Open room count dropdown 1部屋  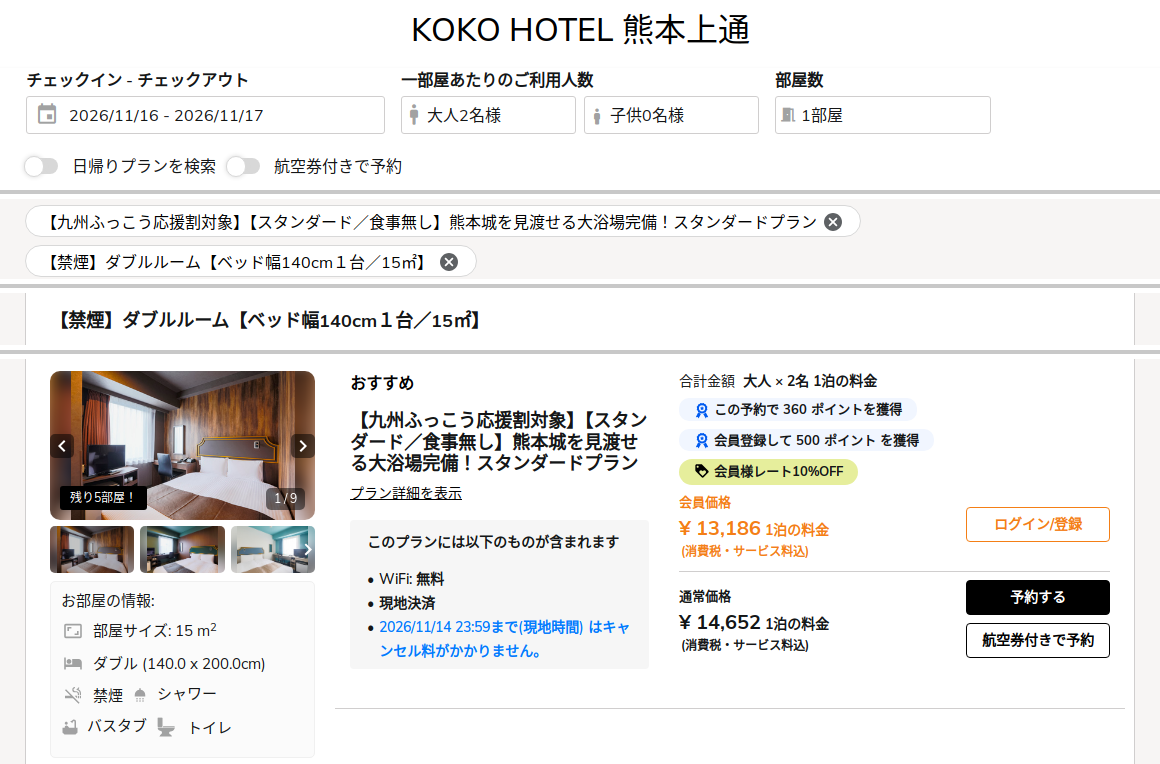tap(883, 115)
